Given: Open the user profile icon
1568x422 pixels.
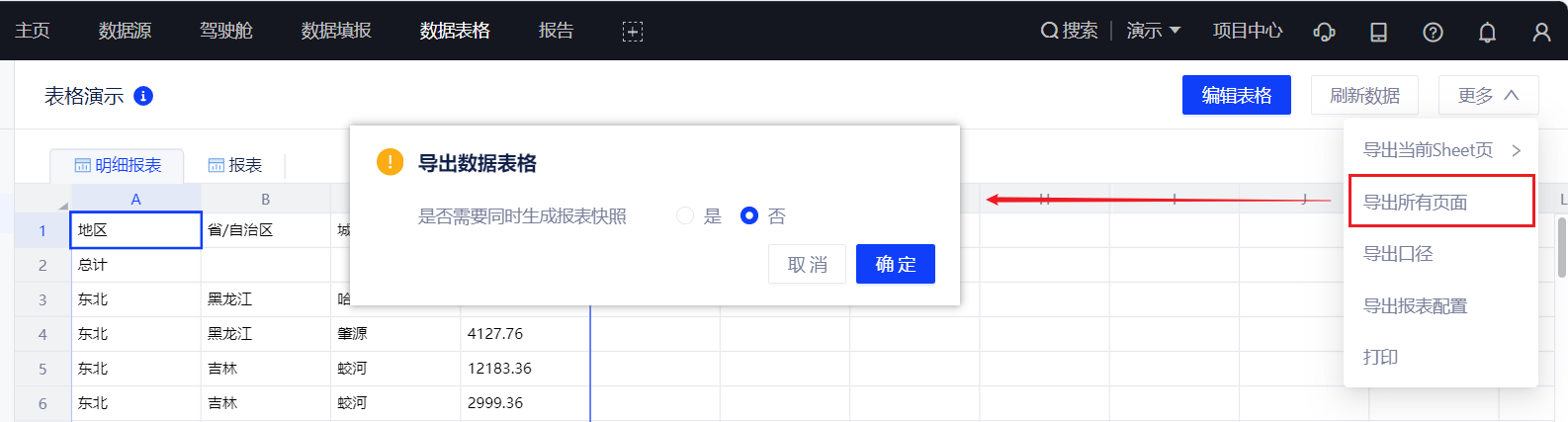Looking at the screenshot, I should pyautogui.click(x=1541, y=32).
